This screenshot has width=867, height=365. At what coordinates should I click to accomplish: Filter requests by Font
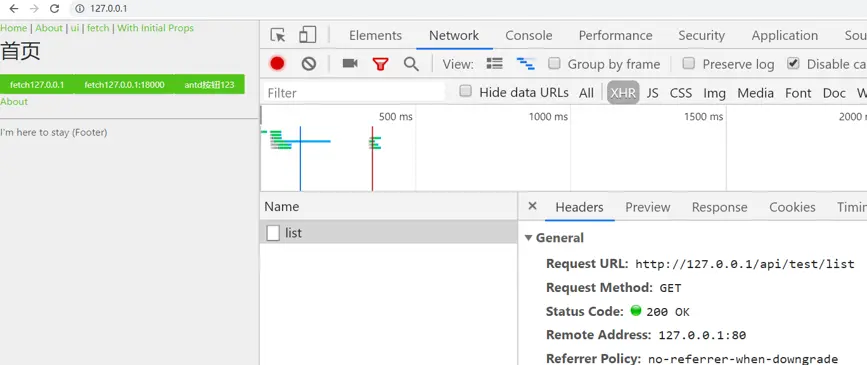[x=798, y=93]
